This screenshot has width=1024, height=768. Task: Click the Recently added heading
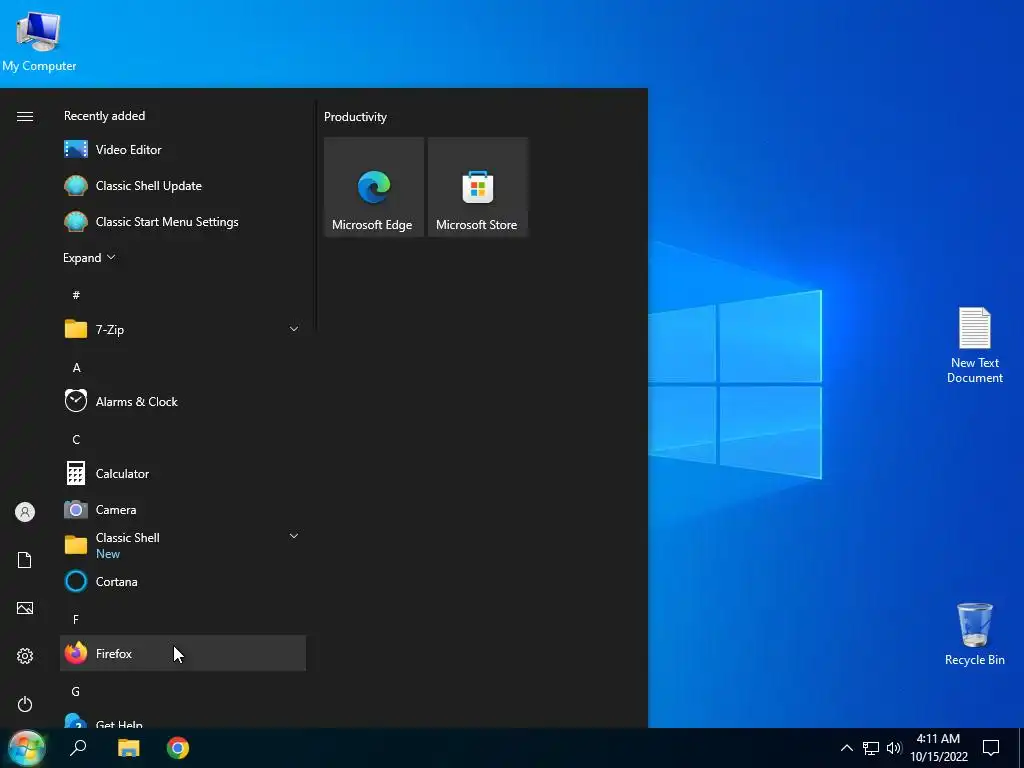pos(104,116)
